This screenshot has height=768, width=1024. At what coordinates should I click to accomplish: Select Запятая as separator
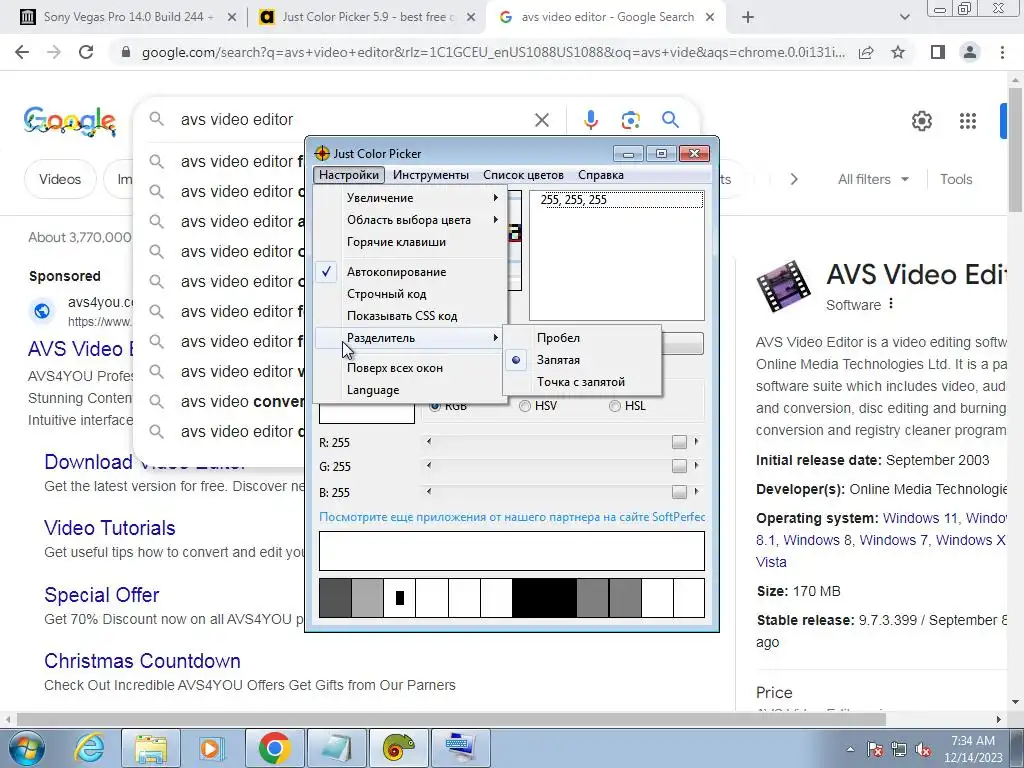click(x=582, y=360)
